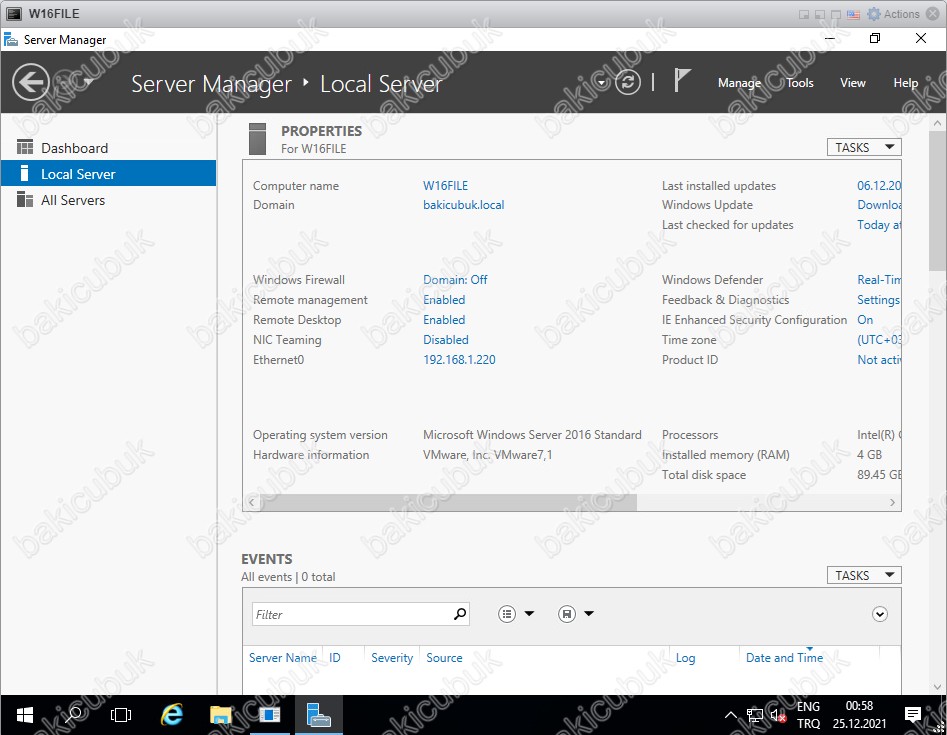Open the Action Center notification icon
The width and height of the screenshot is (947, 735).
(913, 715)
